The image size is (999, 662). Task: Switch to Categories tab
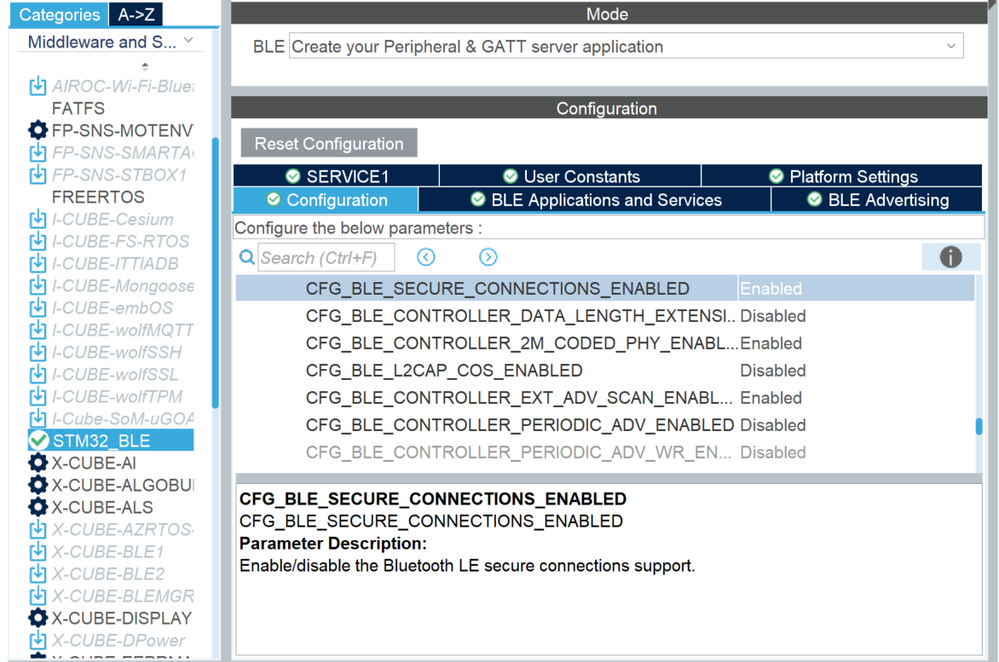(x=59, y=15)
